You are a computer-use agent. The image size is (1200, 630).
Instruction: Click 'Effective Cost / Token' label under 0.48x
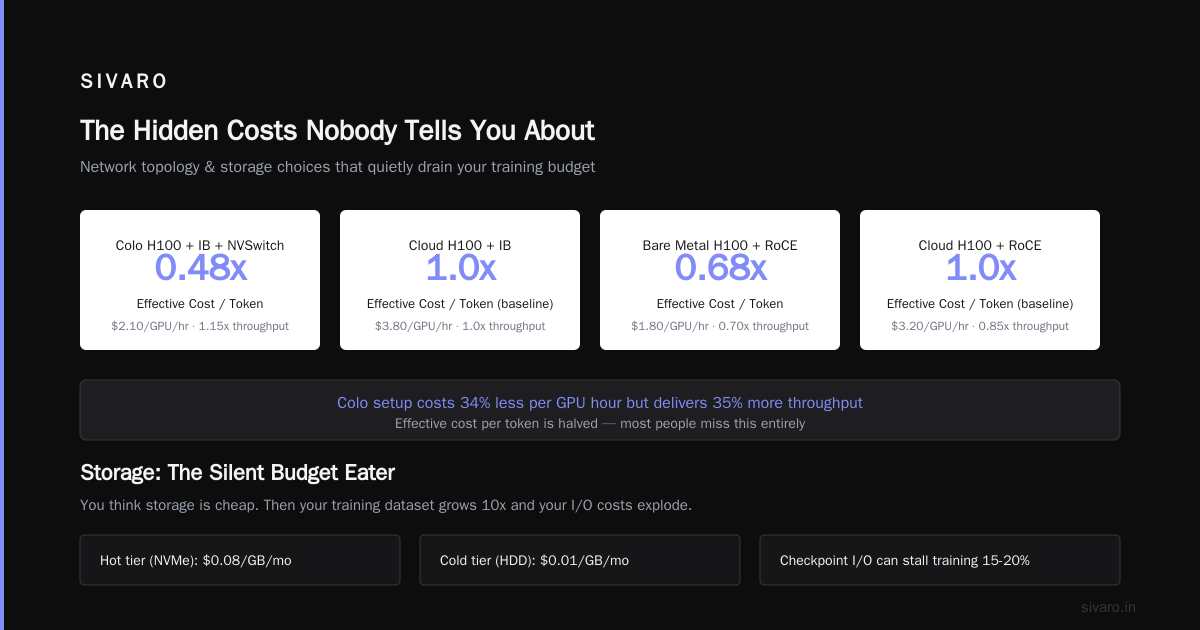point(200,304)
